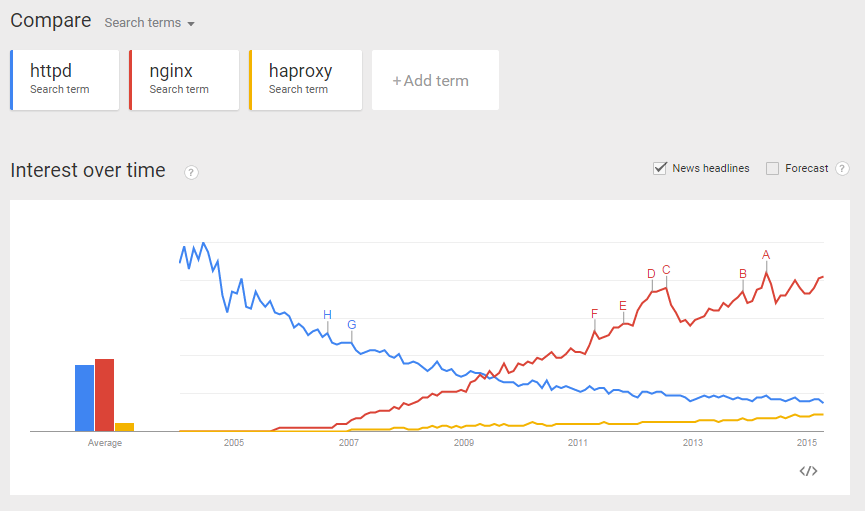Enable the Forecast checkbox
This screenshot has height=511, width=865.
coord(772,168)
